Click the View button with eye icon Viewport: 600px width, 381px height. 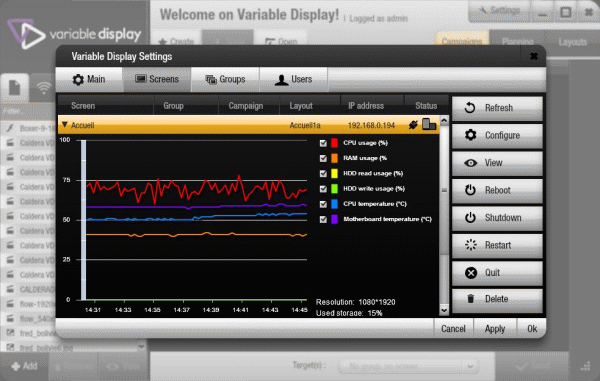point(497,163)
